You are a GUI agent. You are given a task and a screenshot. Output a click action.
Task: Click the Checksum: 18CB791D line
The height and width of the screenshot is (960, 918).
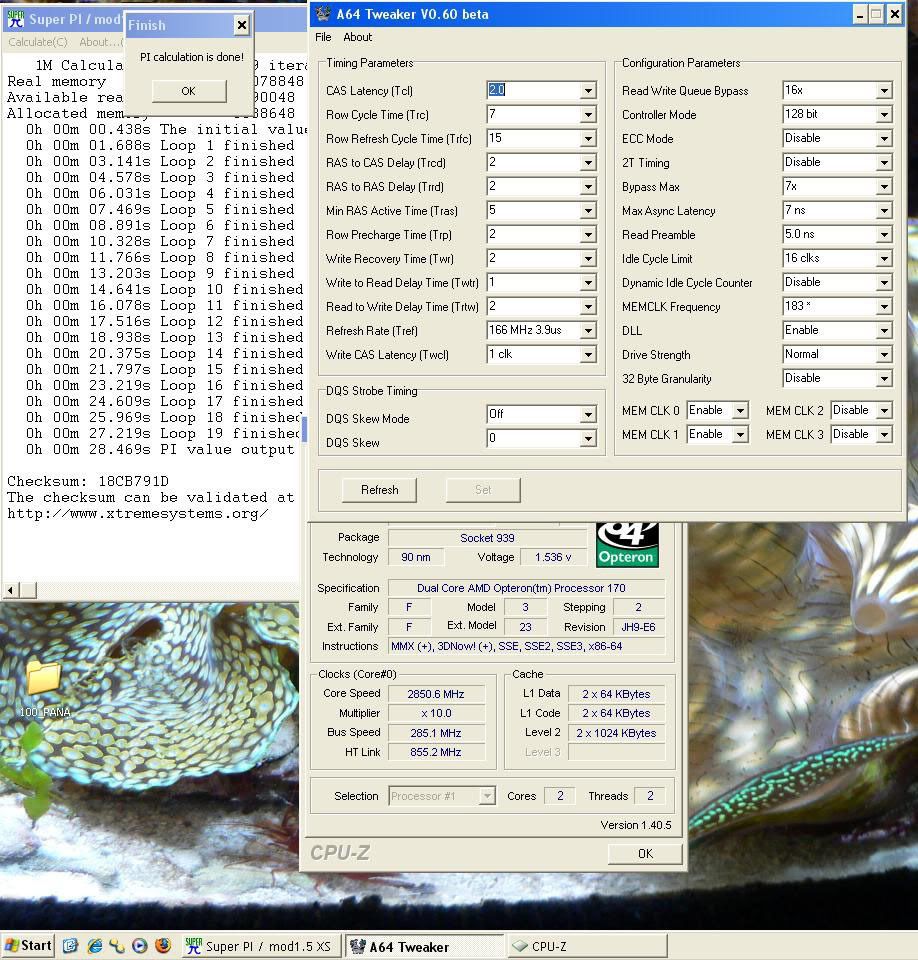pyautogui.click(x=88, y=481)
